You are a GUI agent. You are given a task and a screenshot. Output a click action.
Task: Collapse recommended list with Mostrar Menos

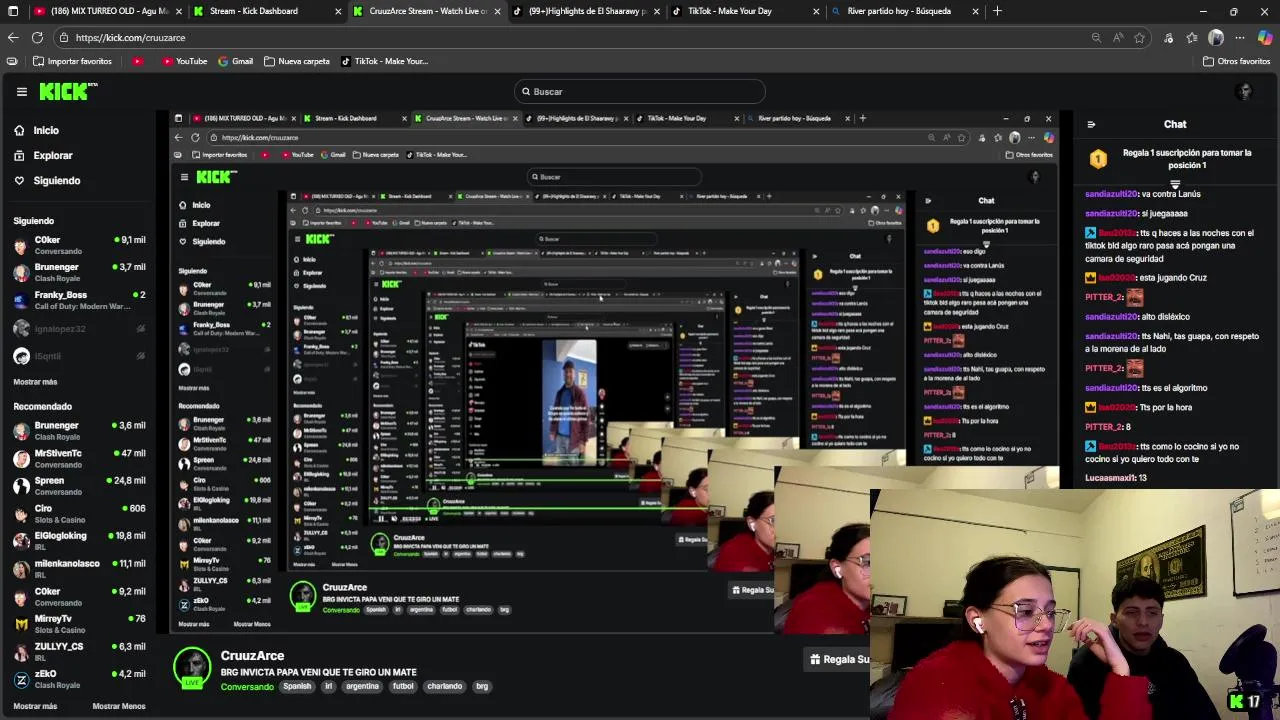[x=119, y=706]
